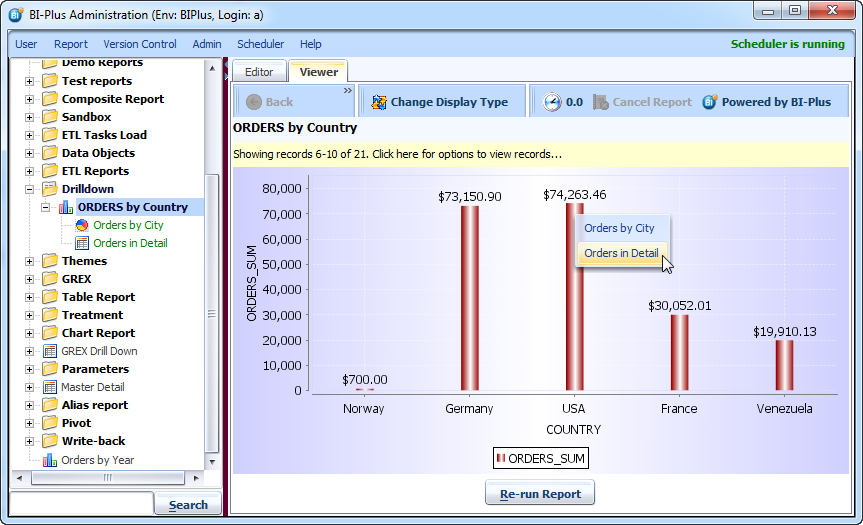
Task: Click the Orders by Year chart icon
Action: click(x=50, y=460)
